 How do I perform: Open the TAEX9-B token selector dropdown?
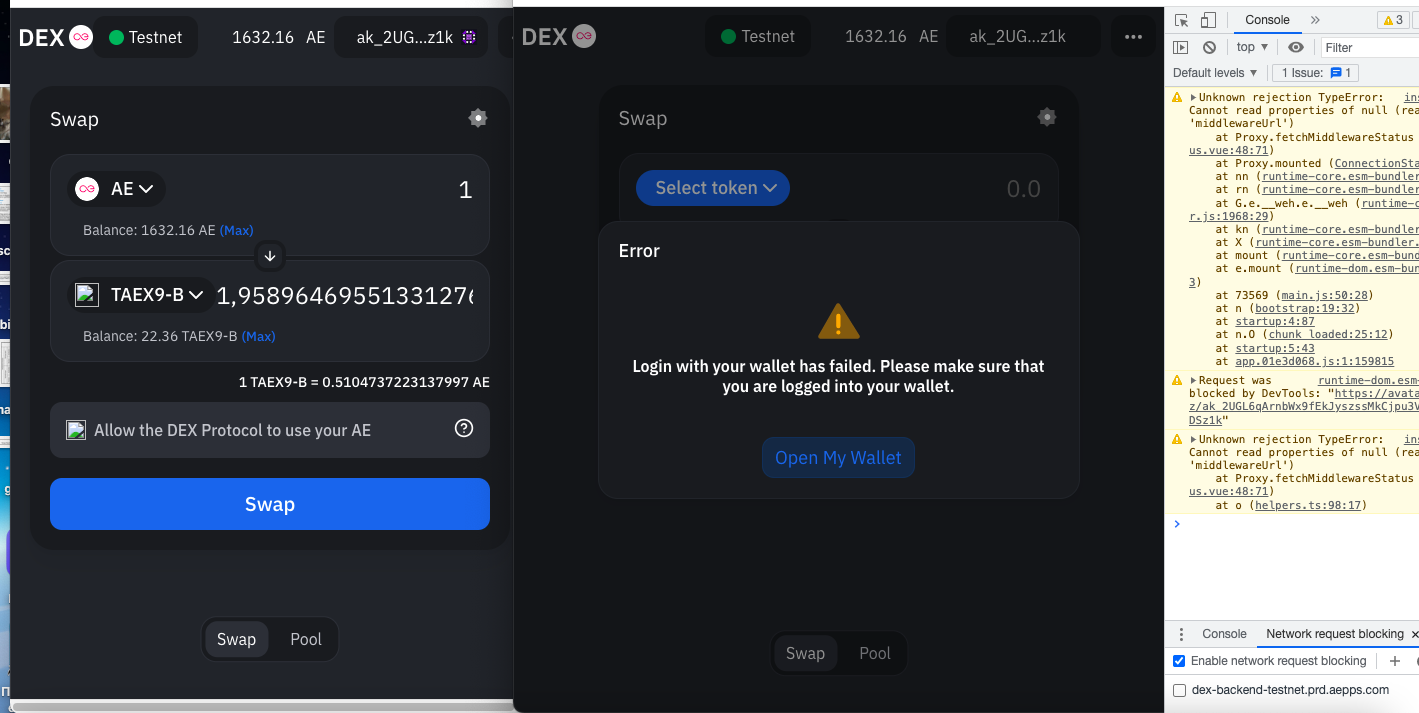pos(141,294)
